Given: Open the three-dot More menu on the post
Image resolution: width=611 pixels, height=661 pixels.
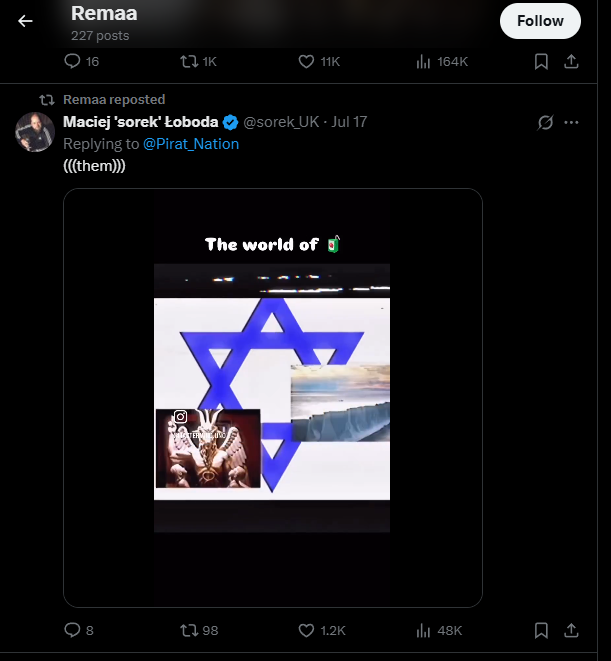Looking at the screenshot, I should (572, 123).
